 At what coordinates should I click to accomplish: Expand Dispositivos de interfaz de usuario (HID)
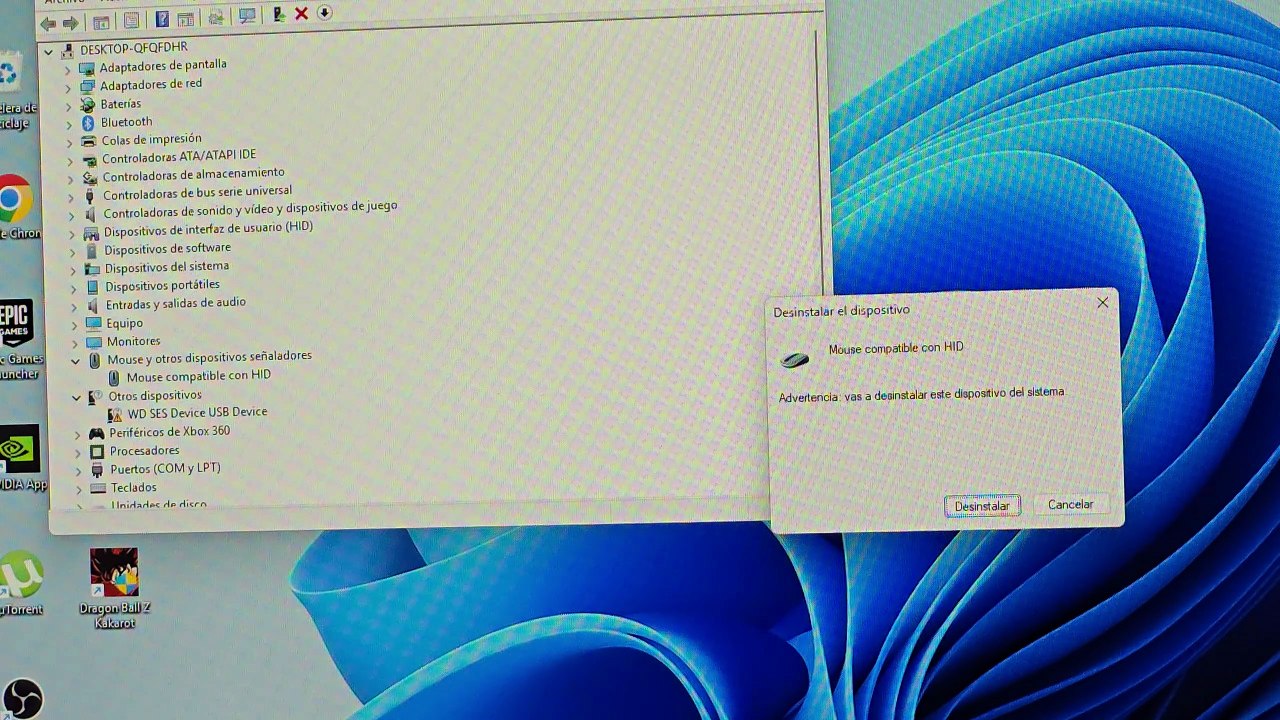click(x=72, y=234)
